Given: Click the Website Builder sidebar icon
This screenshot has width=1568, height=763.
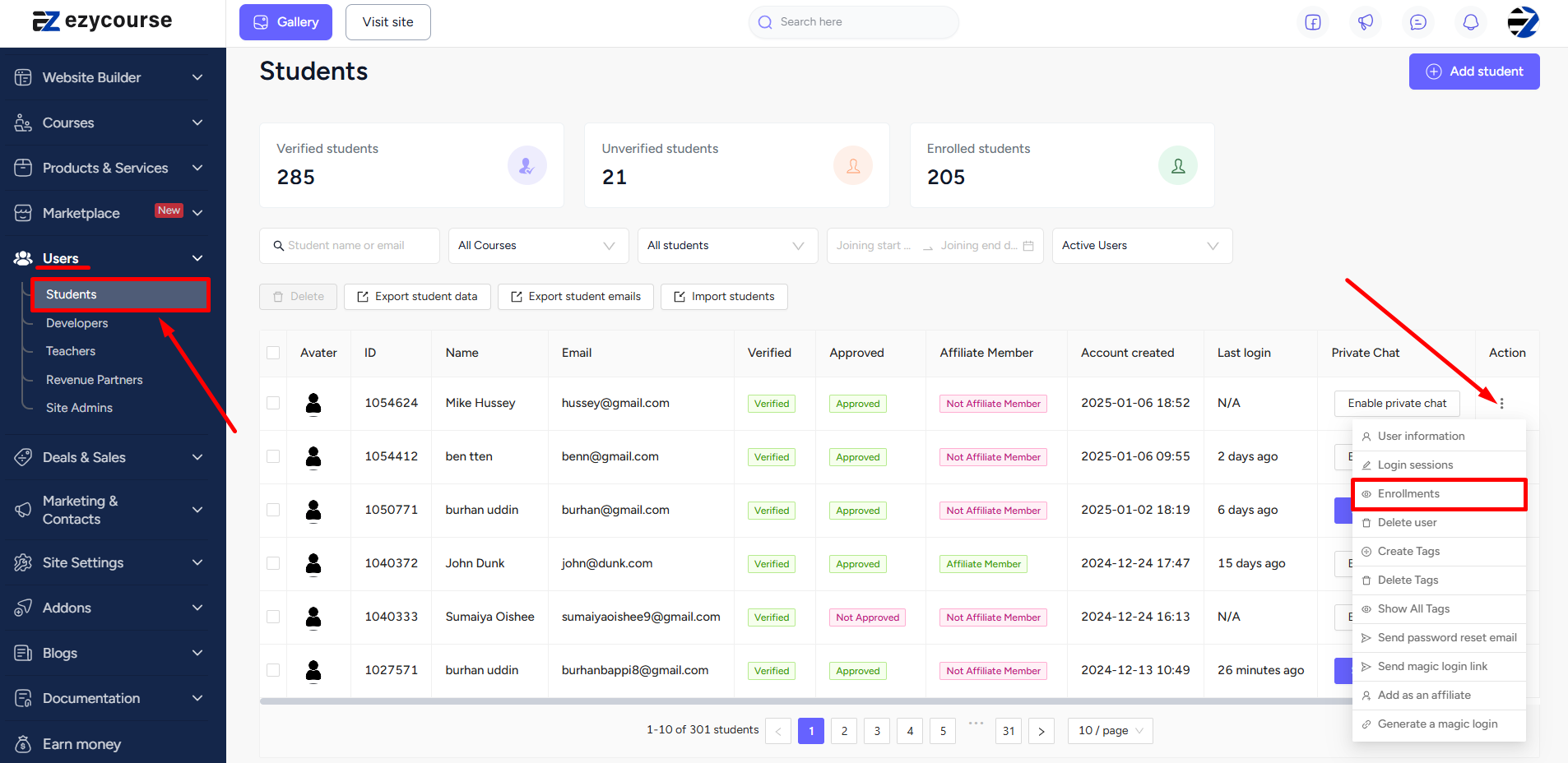Looking at the screenshot, I should coord(23,77).
